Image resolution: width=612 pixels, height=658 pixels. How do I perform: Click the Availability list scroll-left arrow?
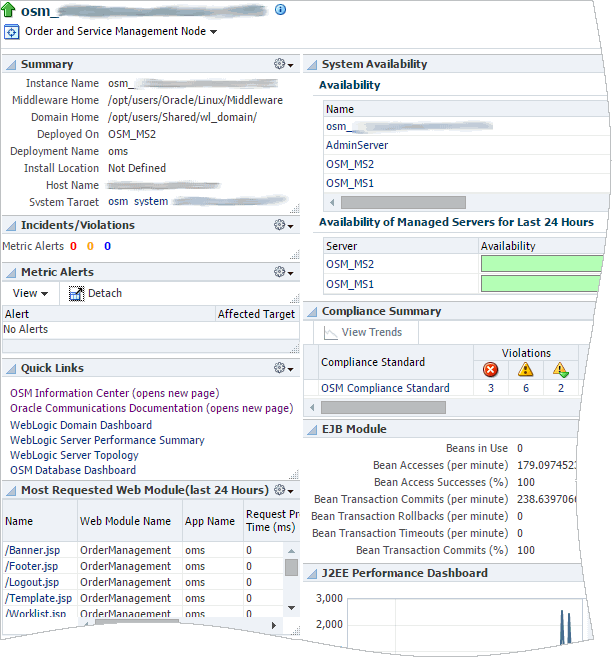[332, 203]
